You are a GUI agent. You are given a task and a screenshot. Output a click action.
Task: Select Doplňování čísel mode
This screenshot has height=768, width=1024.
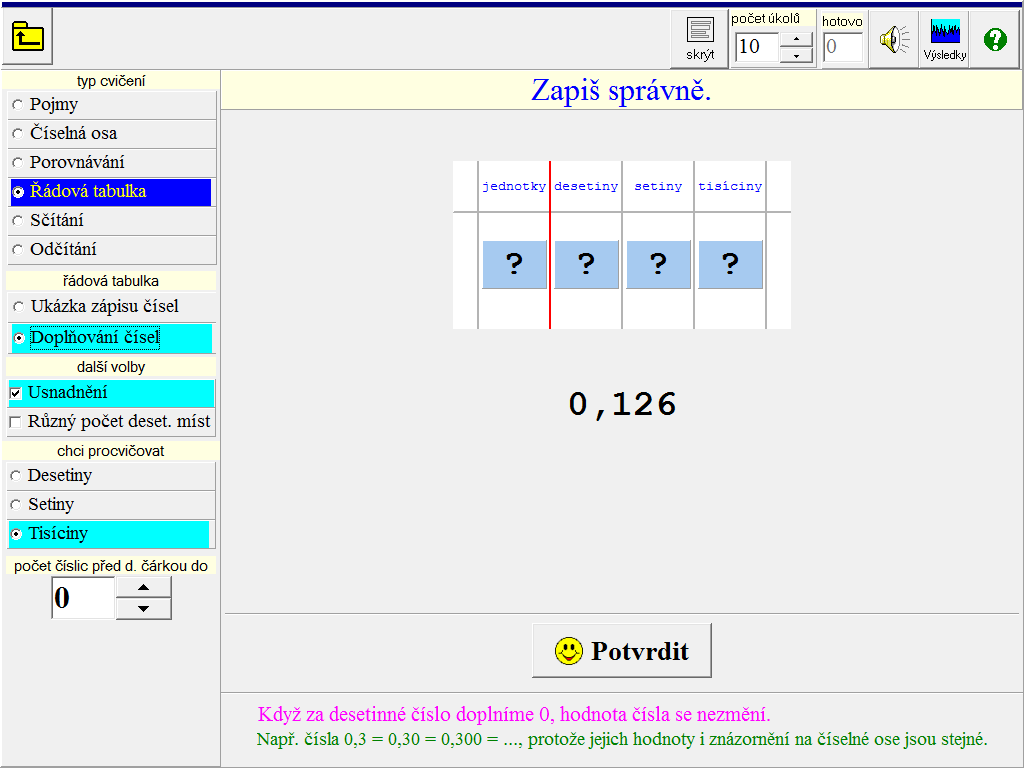tap(112, 338)
